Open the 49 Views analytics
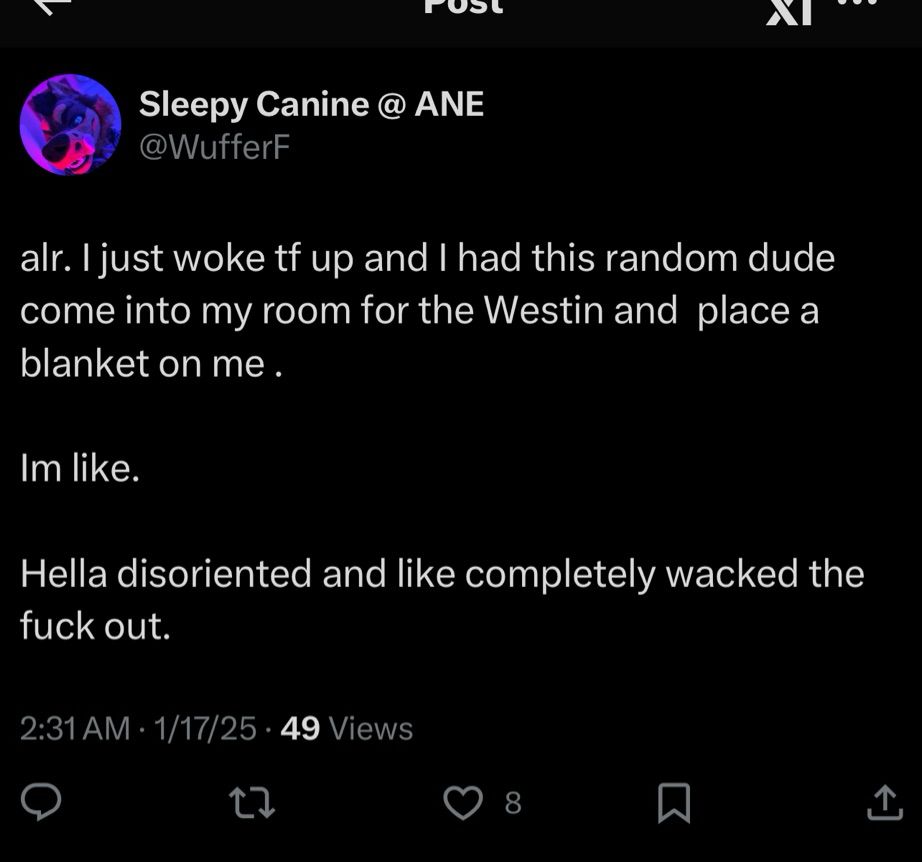This screenshot has height=862, width=922. click(x=347, y=729)
